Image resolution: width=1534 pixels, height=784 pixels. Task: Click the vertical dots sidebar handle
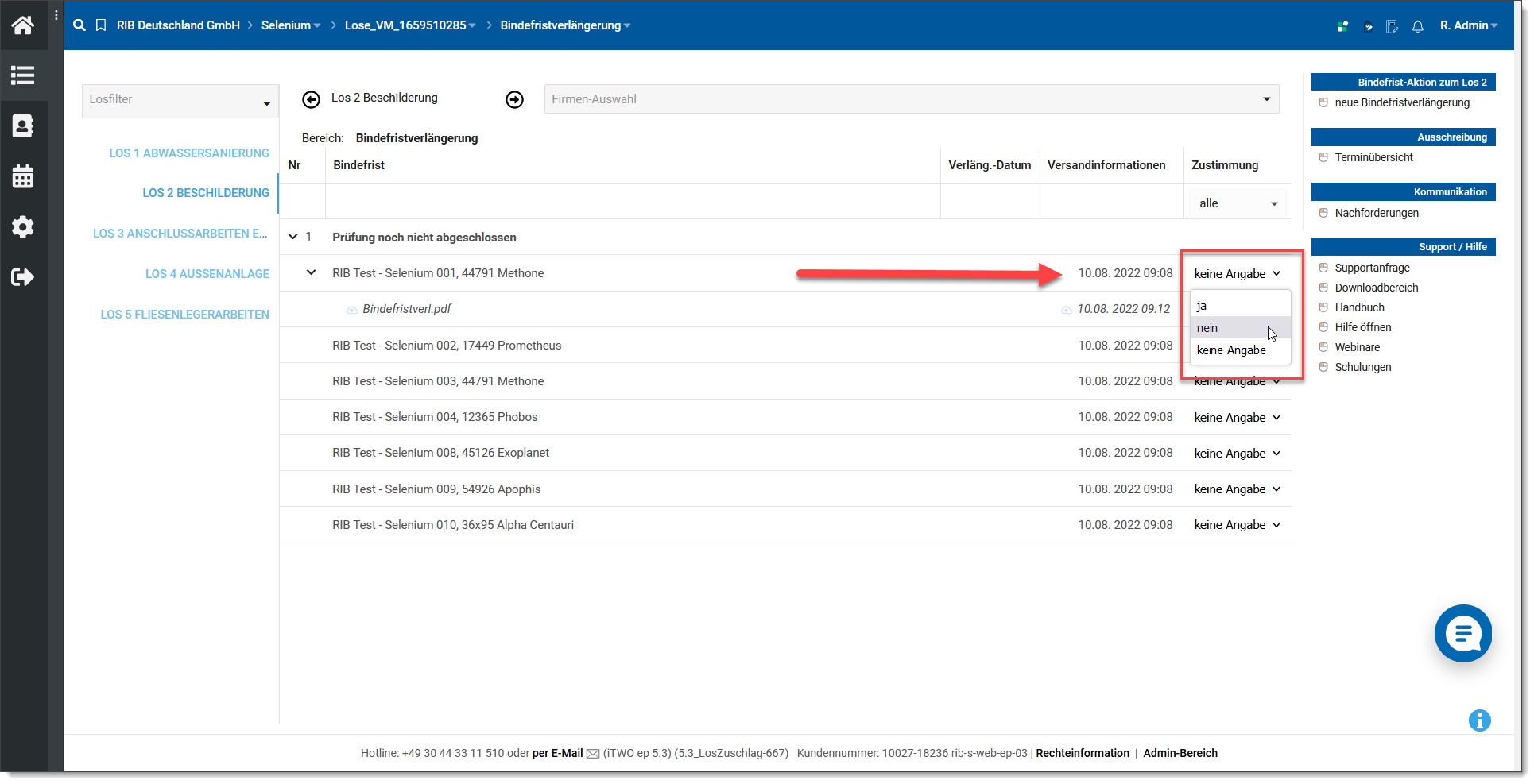click(56, 15)
